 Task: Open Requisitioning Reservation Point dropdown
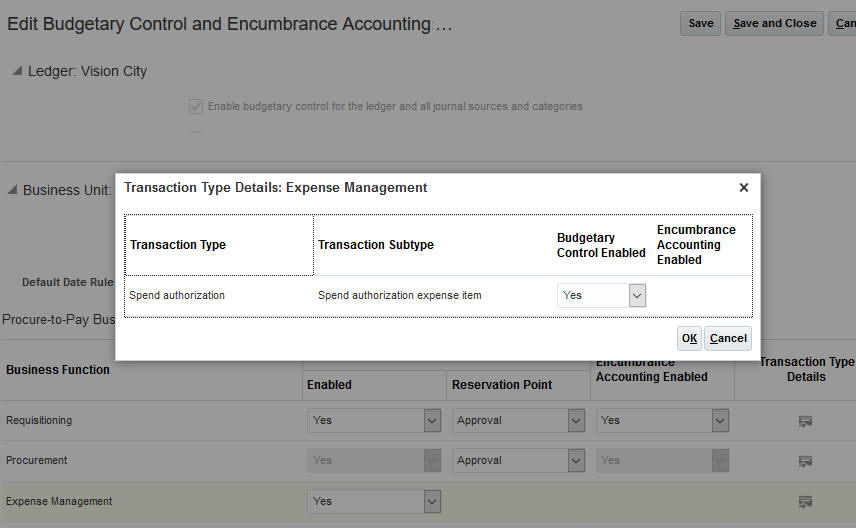[x=576, y=421]
